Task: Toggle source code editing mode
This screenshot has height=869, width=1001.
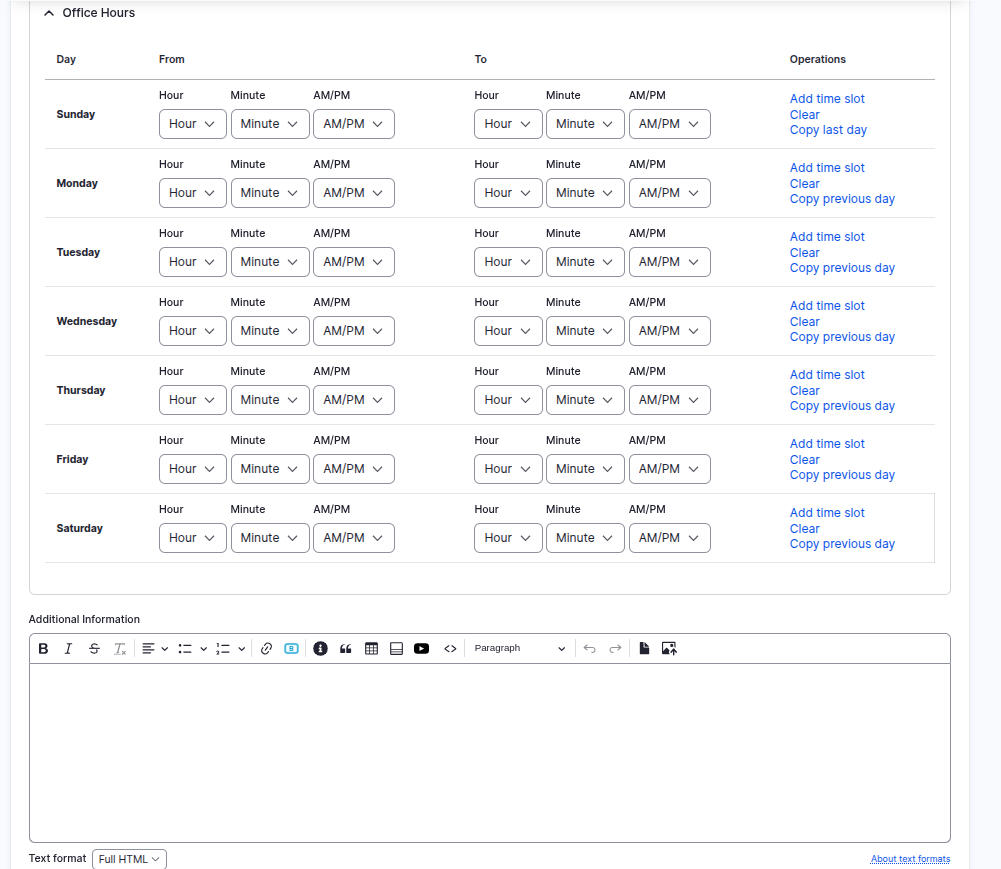Action: coord(450,649)
